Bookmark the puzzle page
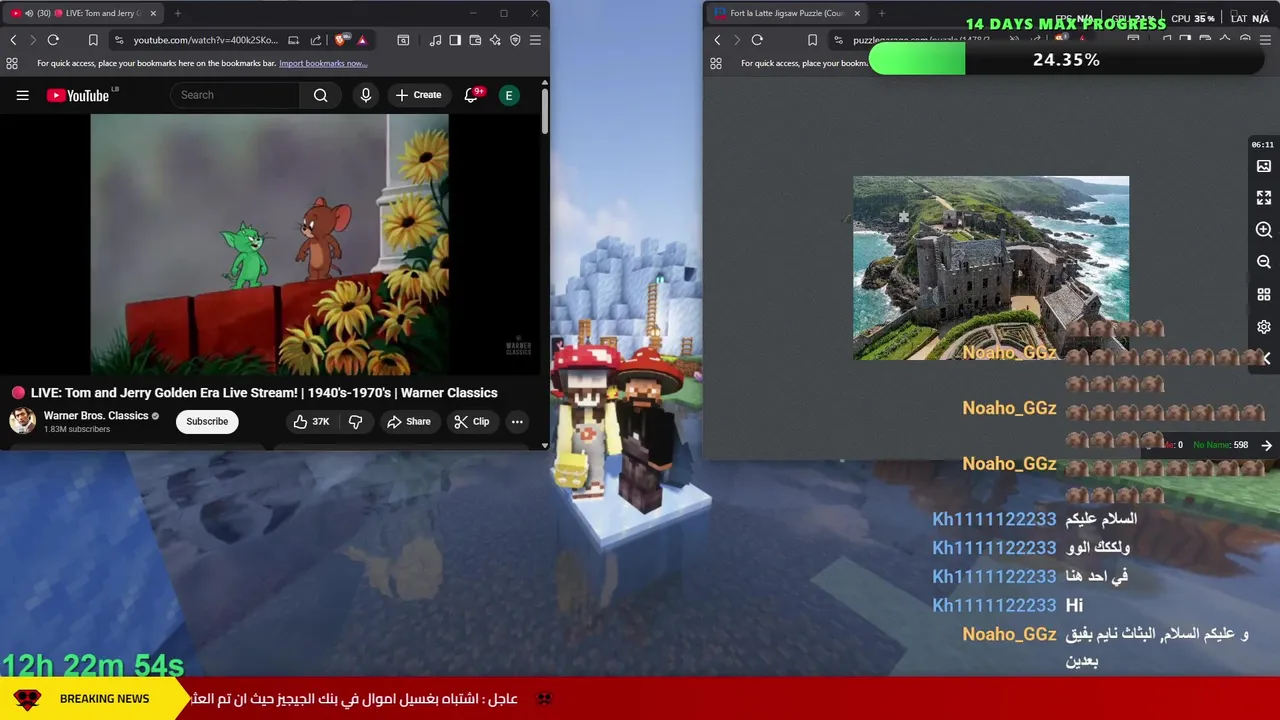The width and height of the screenshot is (1280, 720). [812, 40]
